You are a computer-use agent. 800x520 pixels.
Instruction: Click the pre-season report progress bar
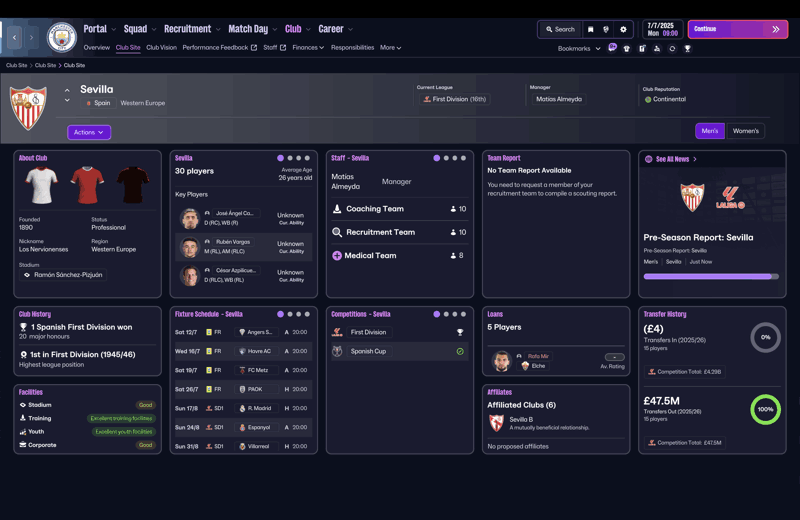coord(711,277)
